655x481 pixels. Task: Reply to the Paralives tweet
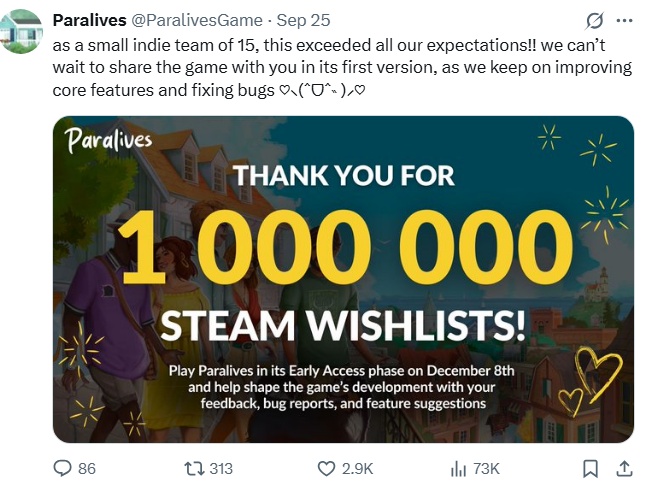coord(62,468)
